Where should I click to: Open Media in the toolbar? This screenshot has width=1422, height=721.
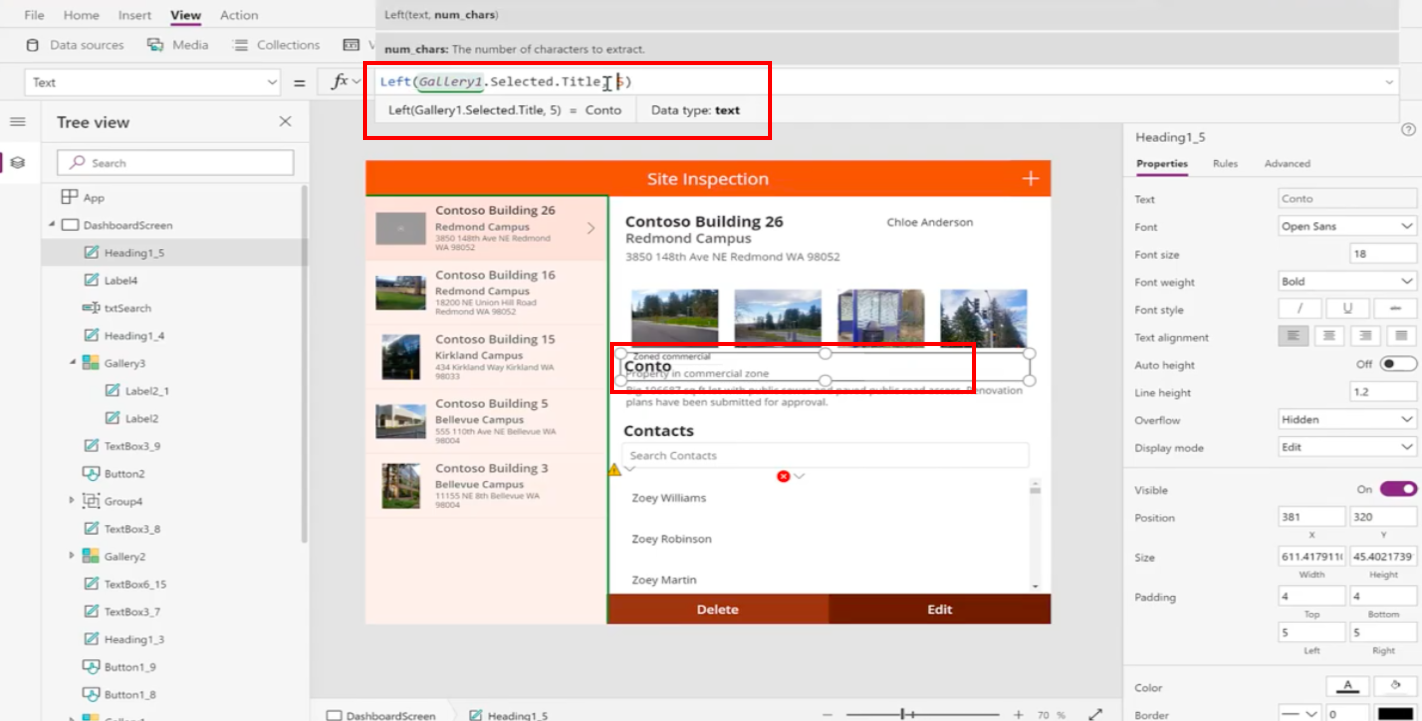[178, 44]
